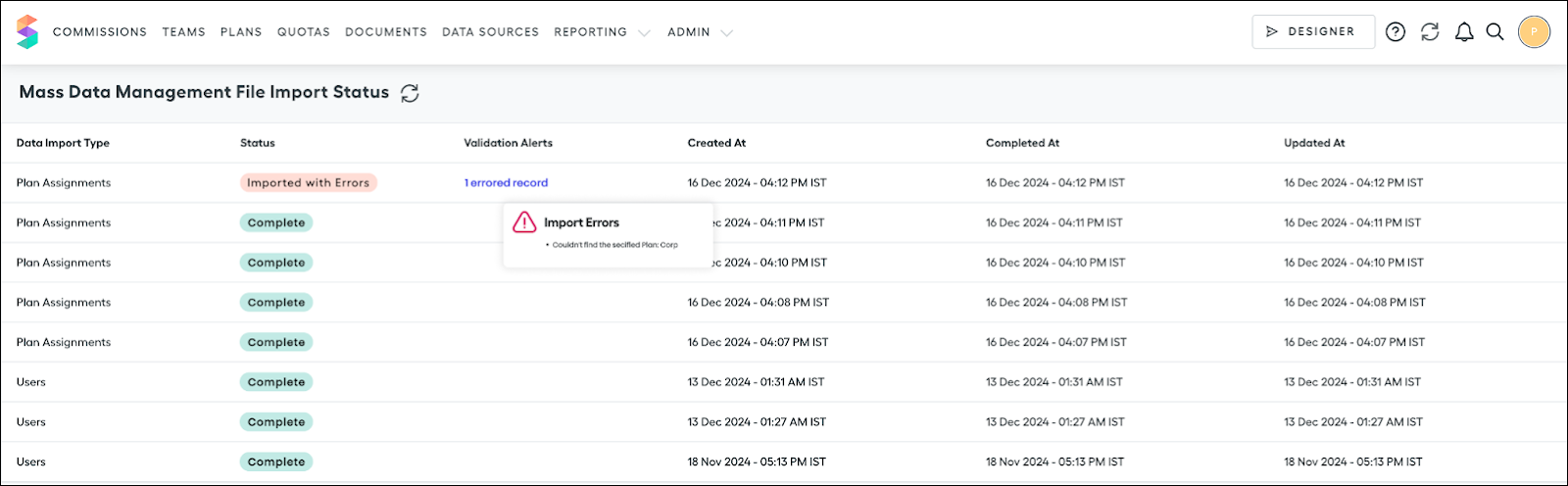Click the Data Import Type column header

(x=63, y=143)
